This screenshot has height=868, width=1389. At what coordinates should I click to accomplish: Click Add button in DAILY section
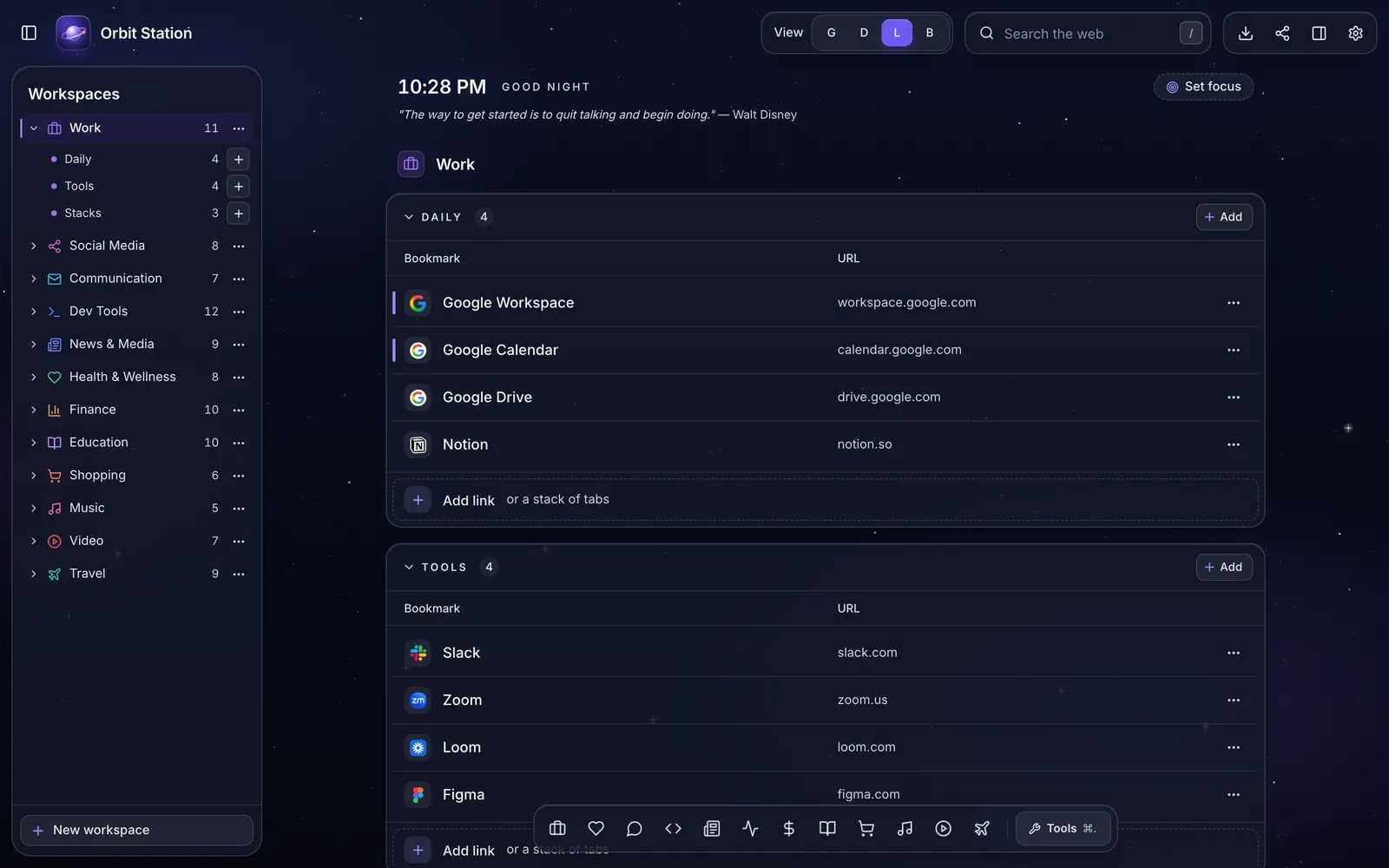(1224, 217)
